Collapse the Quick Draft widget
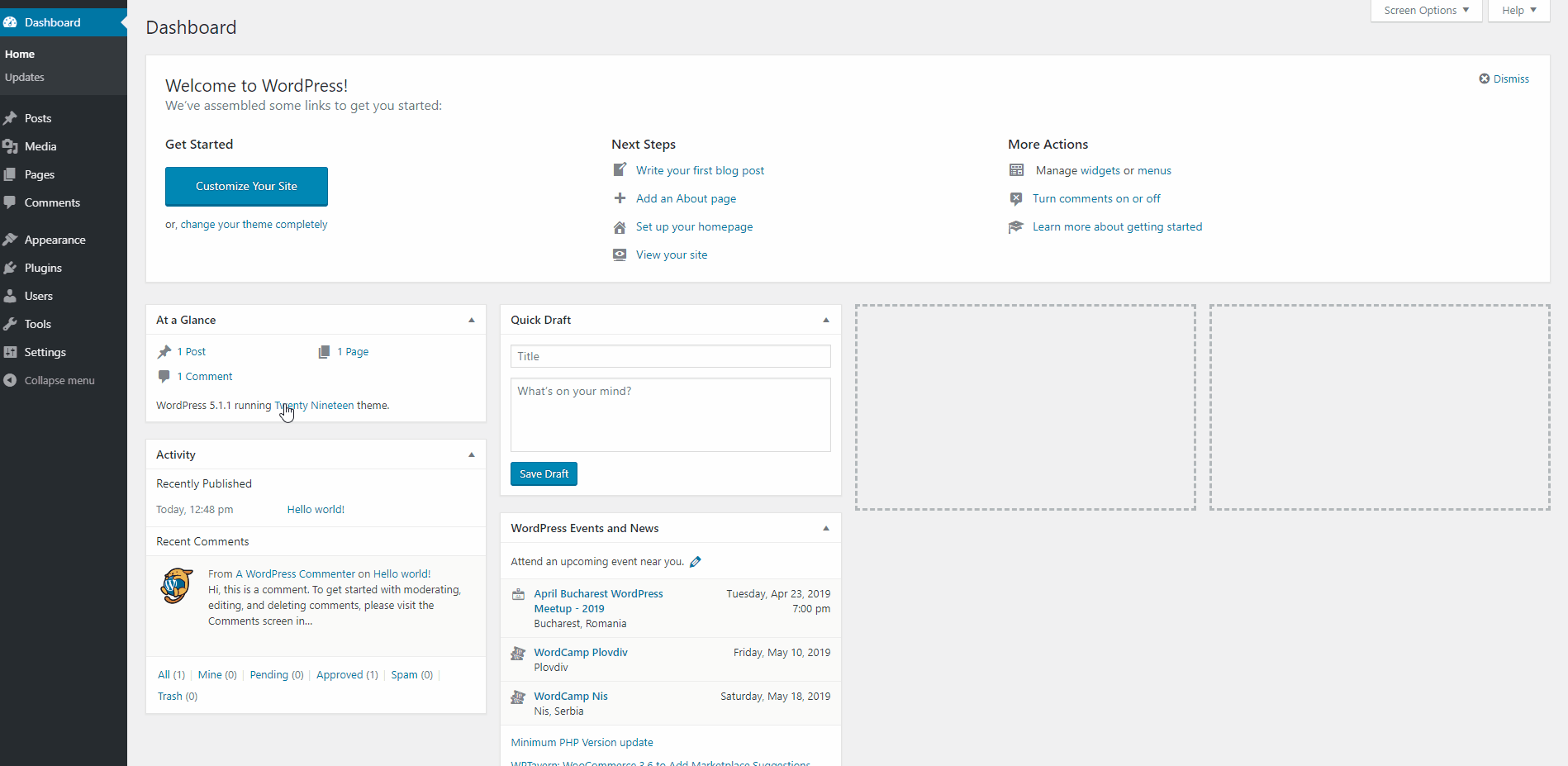Image resolution: width=1568 pixels, height=766 pixels. pos(825,321)
